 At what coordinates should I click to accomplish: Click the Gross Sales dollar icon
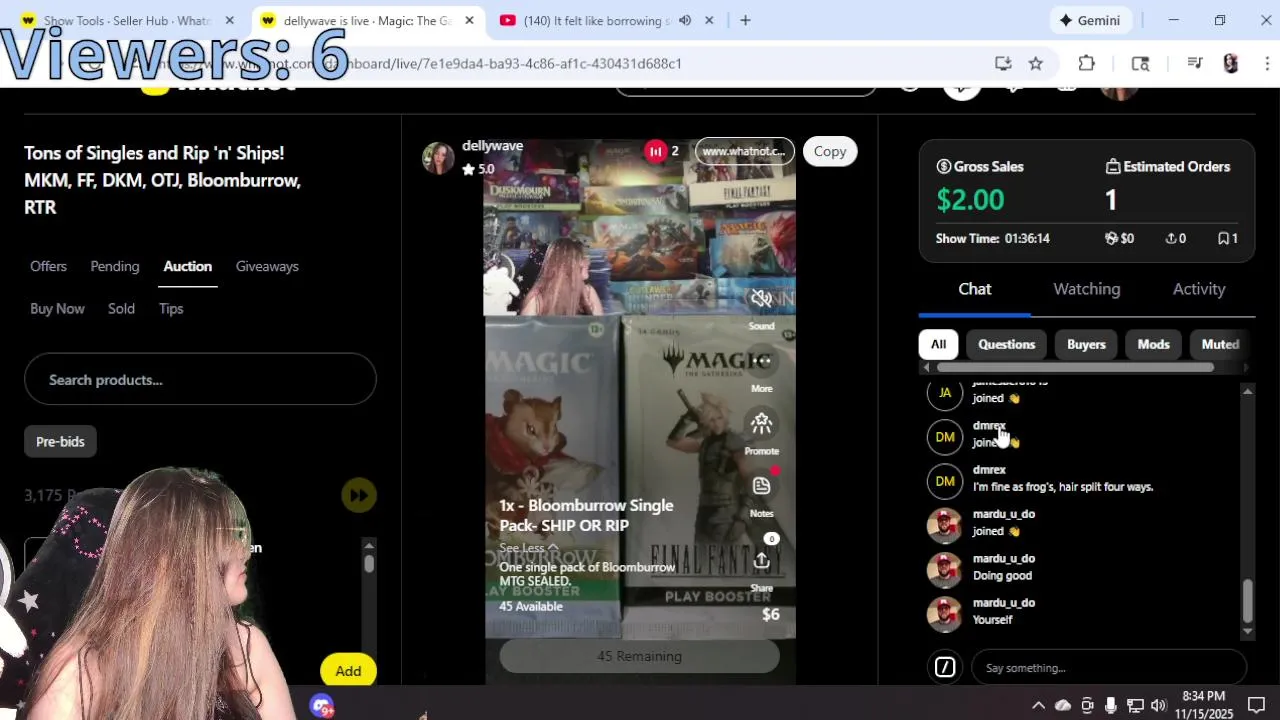[x=943, y=167]
